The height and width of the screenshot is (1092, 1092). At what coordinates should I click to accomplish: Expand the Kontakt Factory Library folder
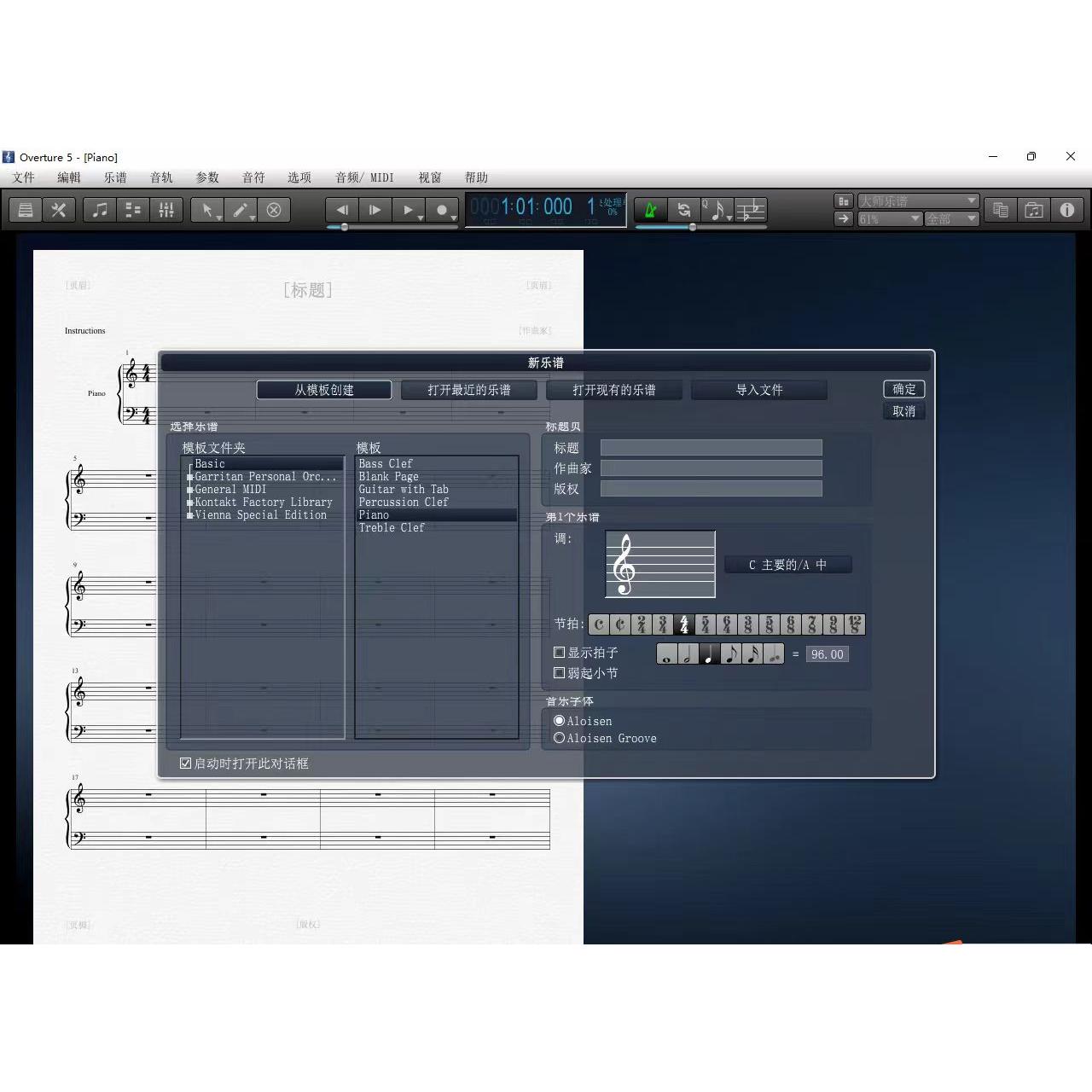pos(190,503)
